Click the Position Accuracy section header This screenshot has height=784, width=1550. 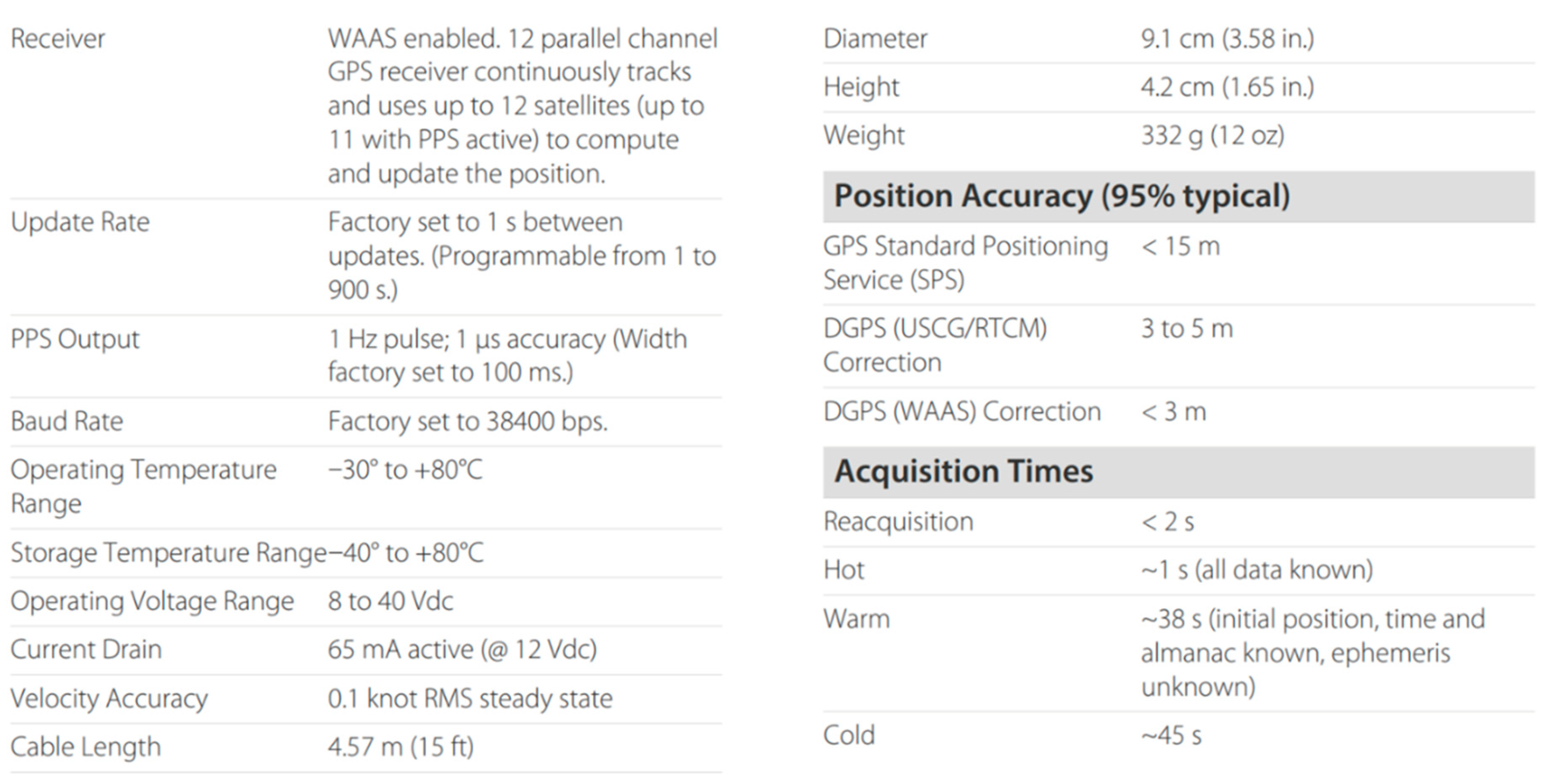tap(1062, 196)
